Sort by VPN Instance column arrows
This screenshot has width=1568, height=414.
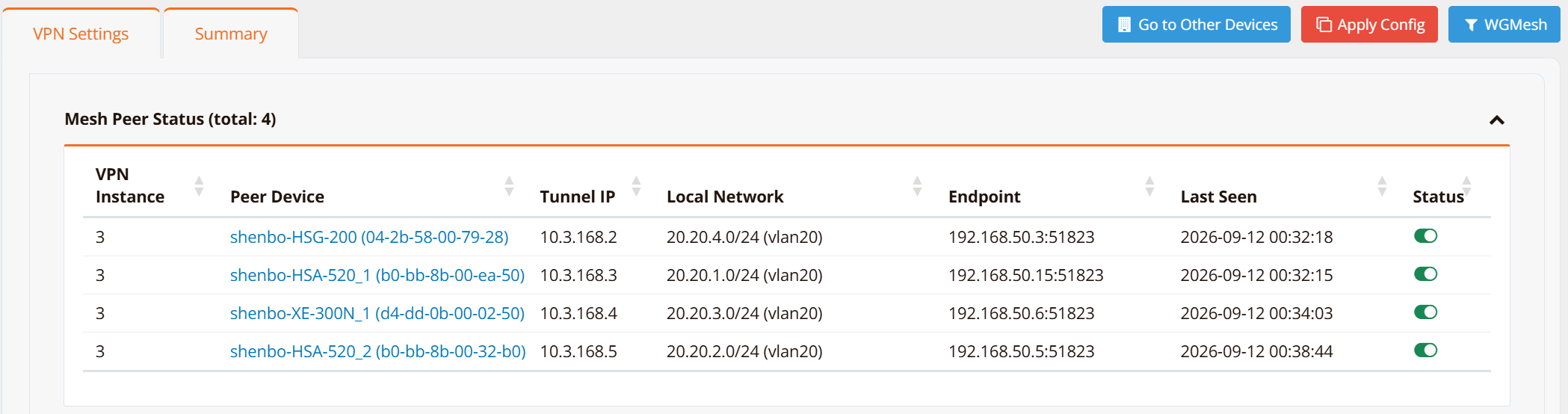tap(199, 186)
